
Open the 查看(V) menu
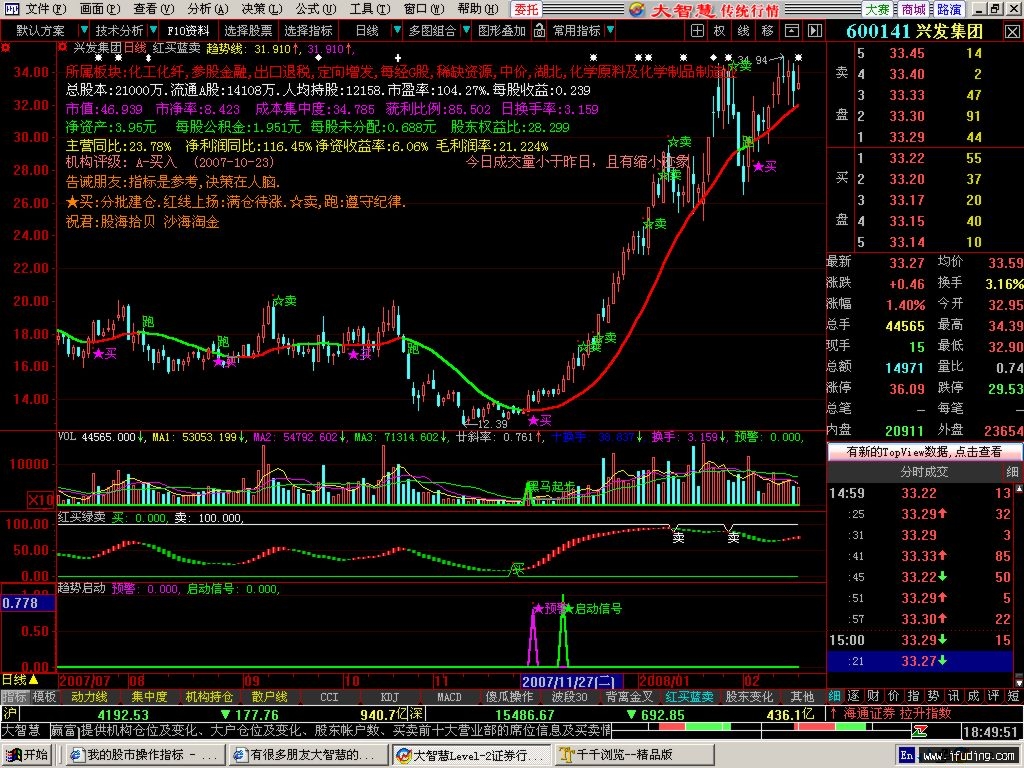153,9
